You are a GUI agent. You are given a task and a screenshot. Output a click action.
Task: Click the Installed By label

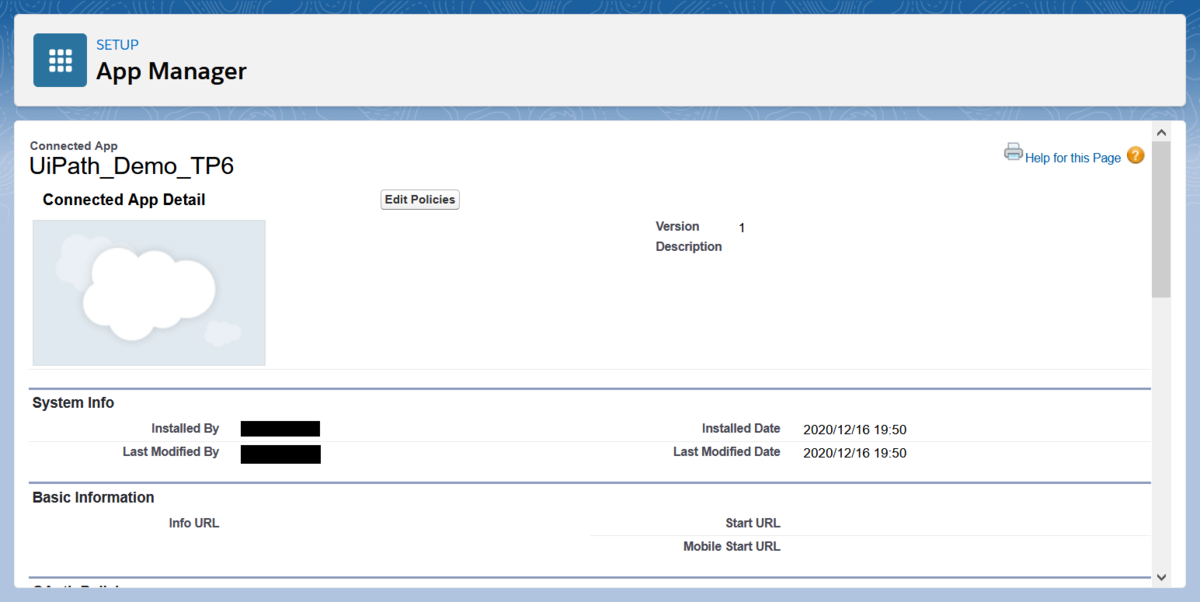tap(185, 429)
